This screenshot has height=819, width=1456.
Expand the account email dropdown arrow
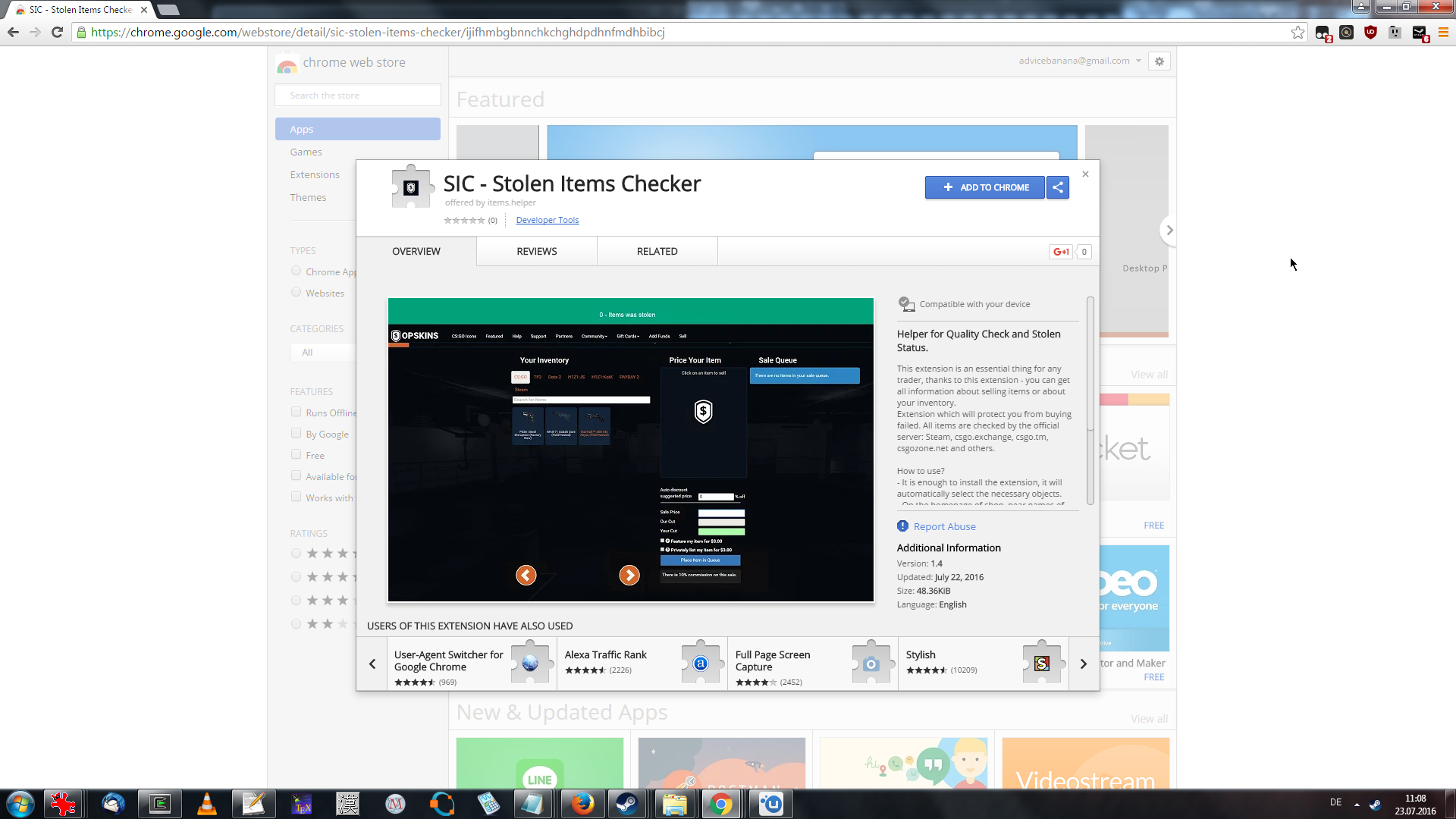[x=1138, y=61]
